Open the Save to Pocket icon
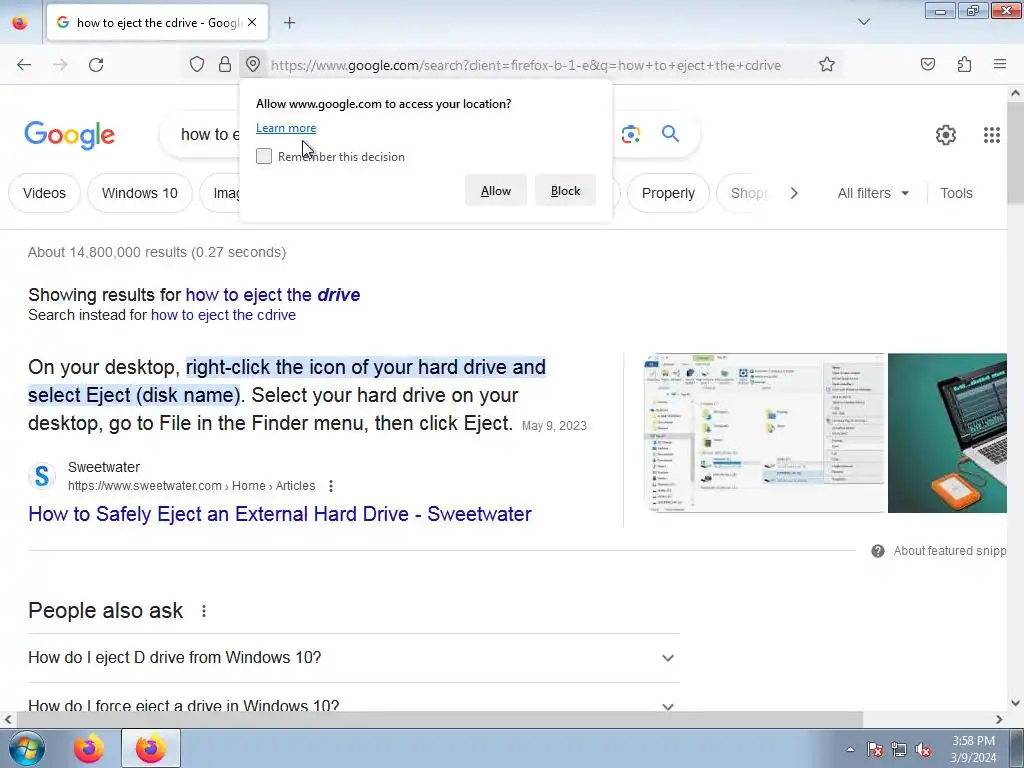 tap(928, 64)
